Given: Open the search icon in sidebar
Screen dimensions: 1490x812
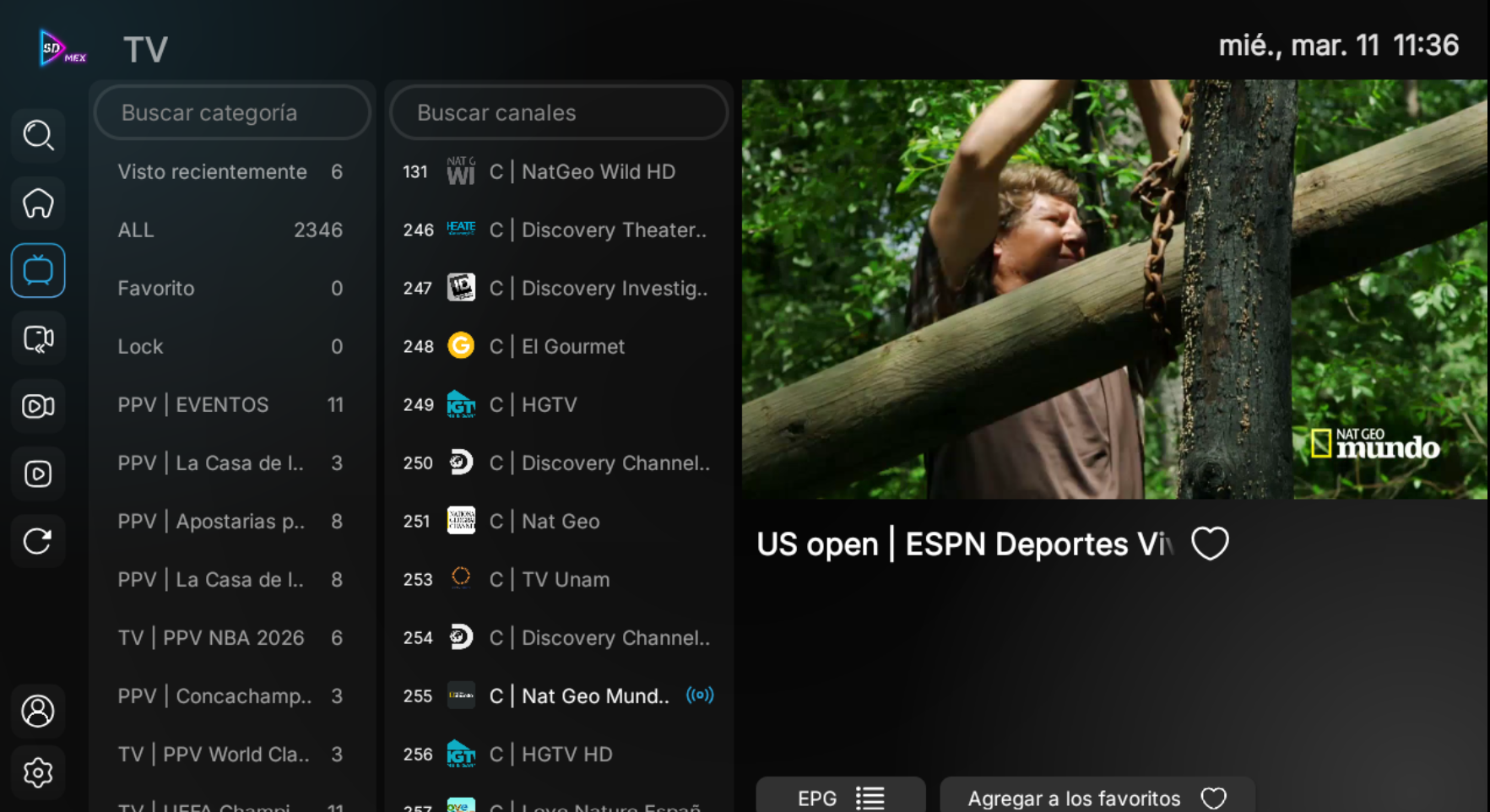Looking at the screenshot, I should point(38,135).
